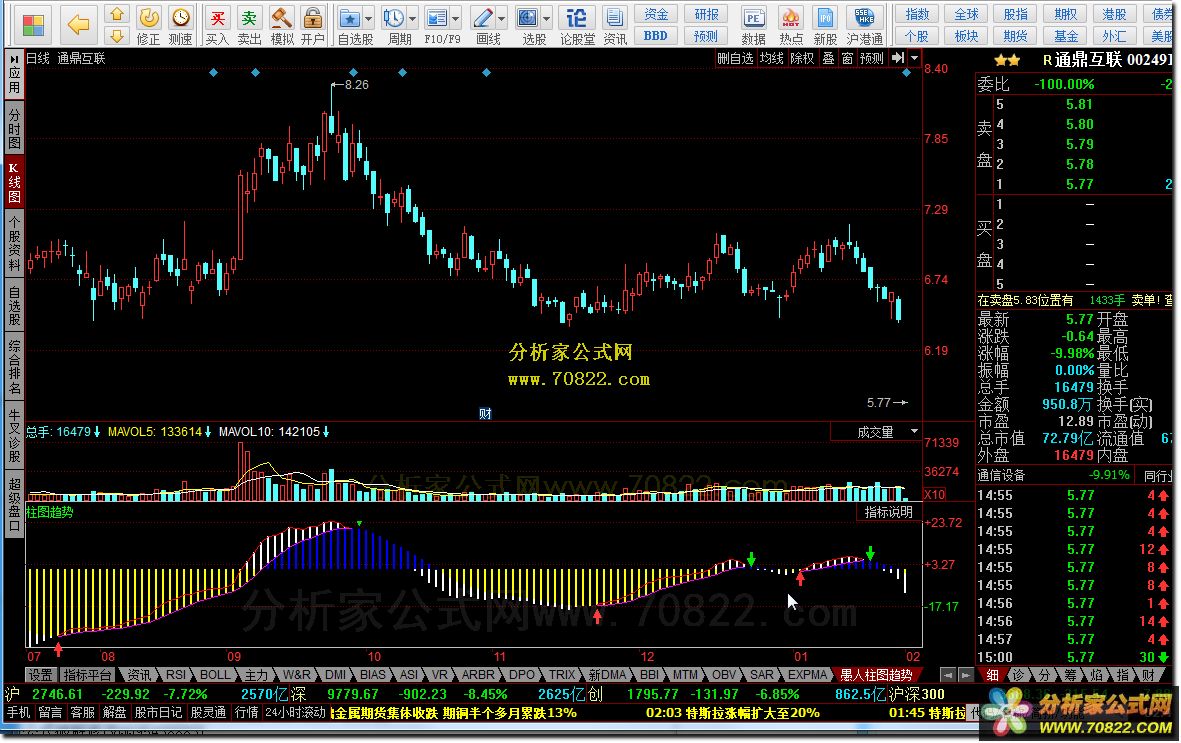Click the 卖出 sell icon
The width and height of the screenshot is (1181, 743).
[249, 18]
